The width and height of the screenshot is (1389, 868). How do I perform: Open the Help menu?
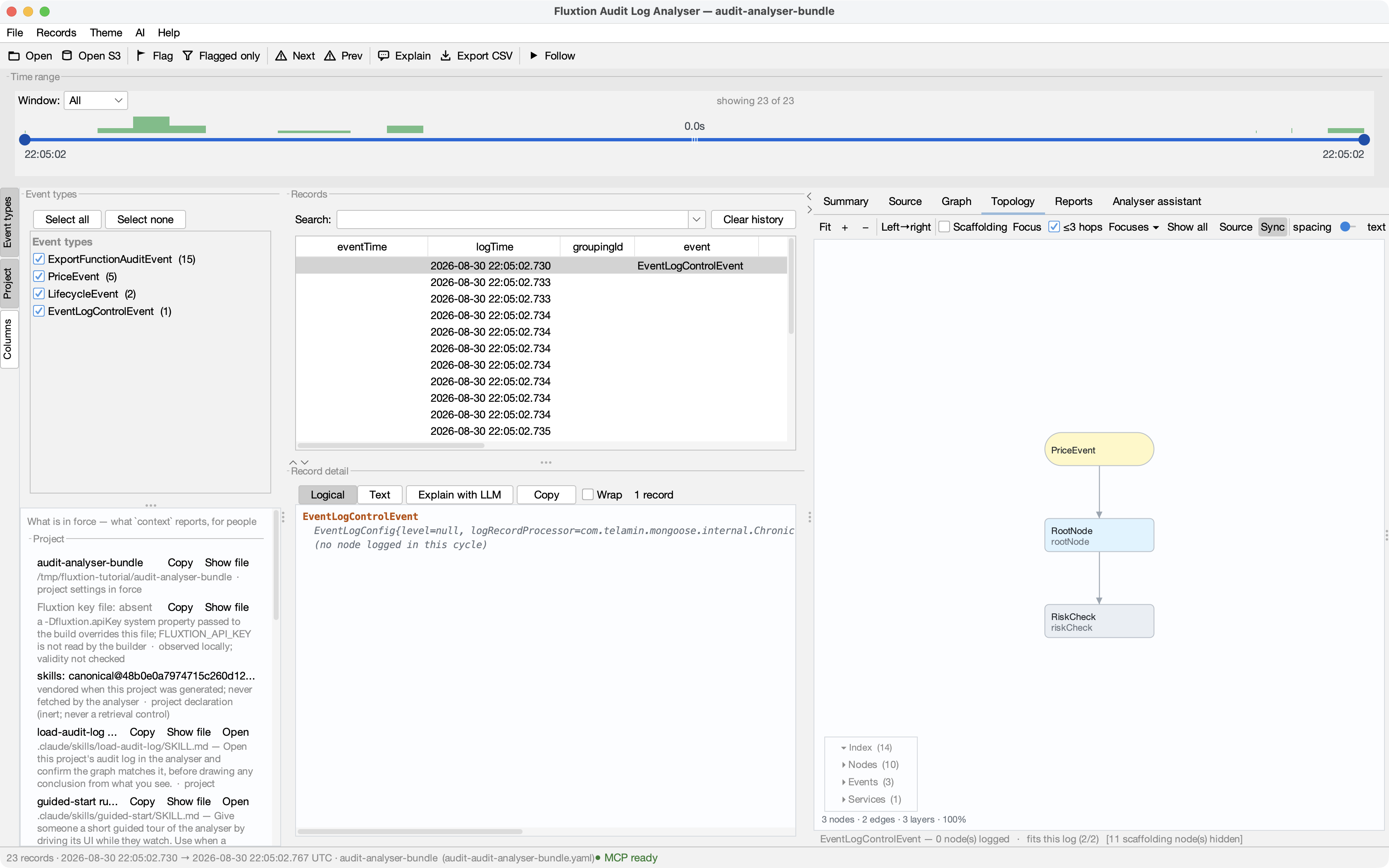pyautogui.click(x=169, y=33)
